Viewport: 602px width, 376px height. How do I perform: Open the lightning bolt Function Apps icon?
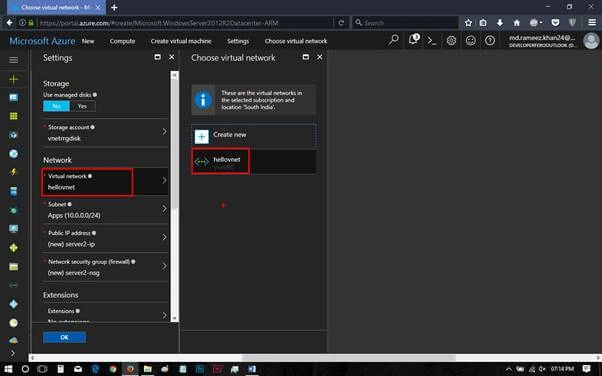[13, 172]
